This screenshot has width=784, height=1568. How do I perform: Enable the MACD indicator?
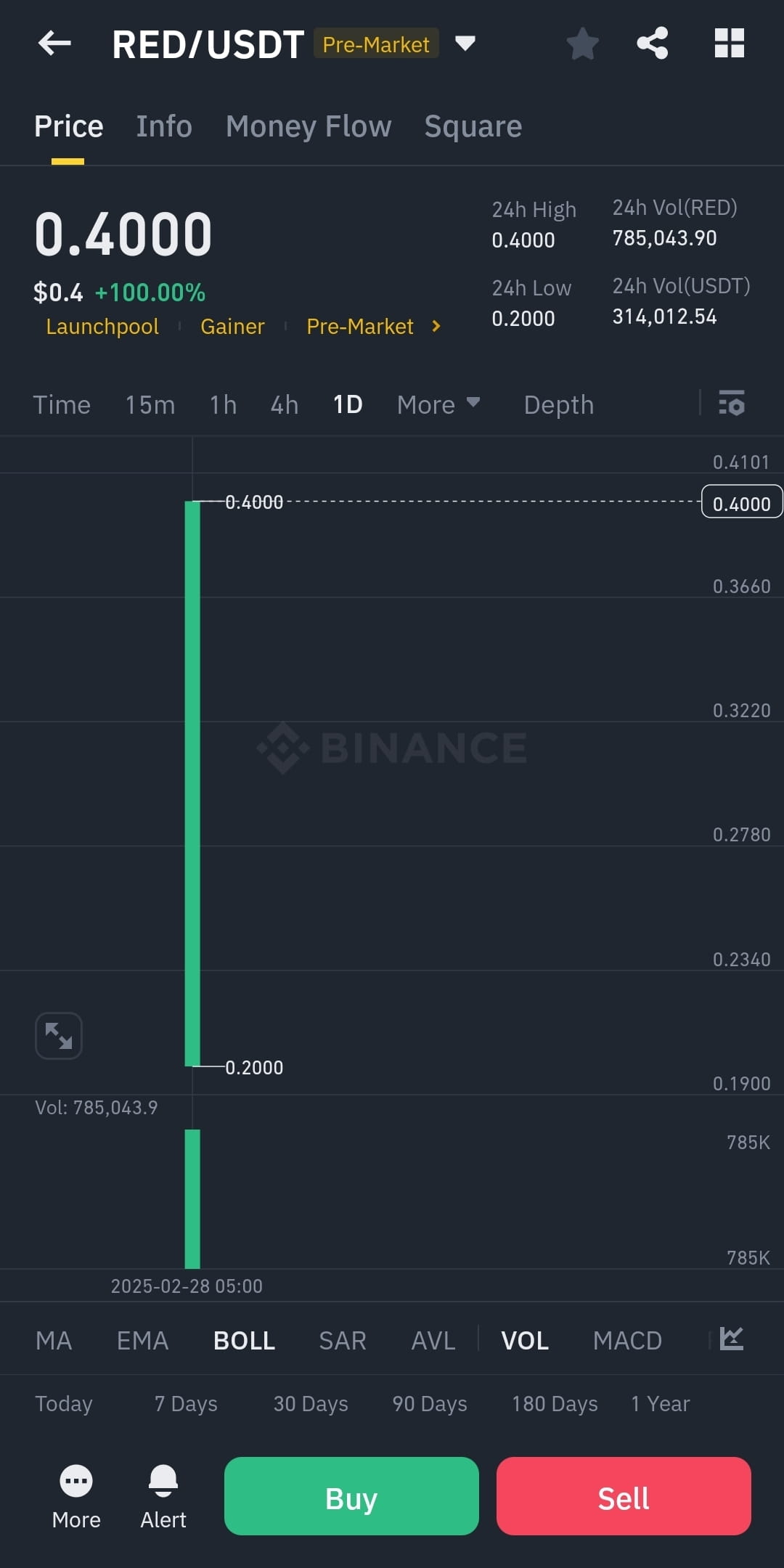pyautogui.click(x=627, y=1341)
